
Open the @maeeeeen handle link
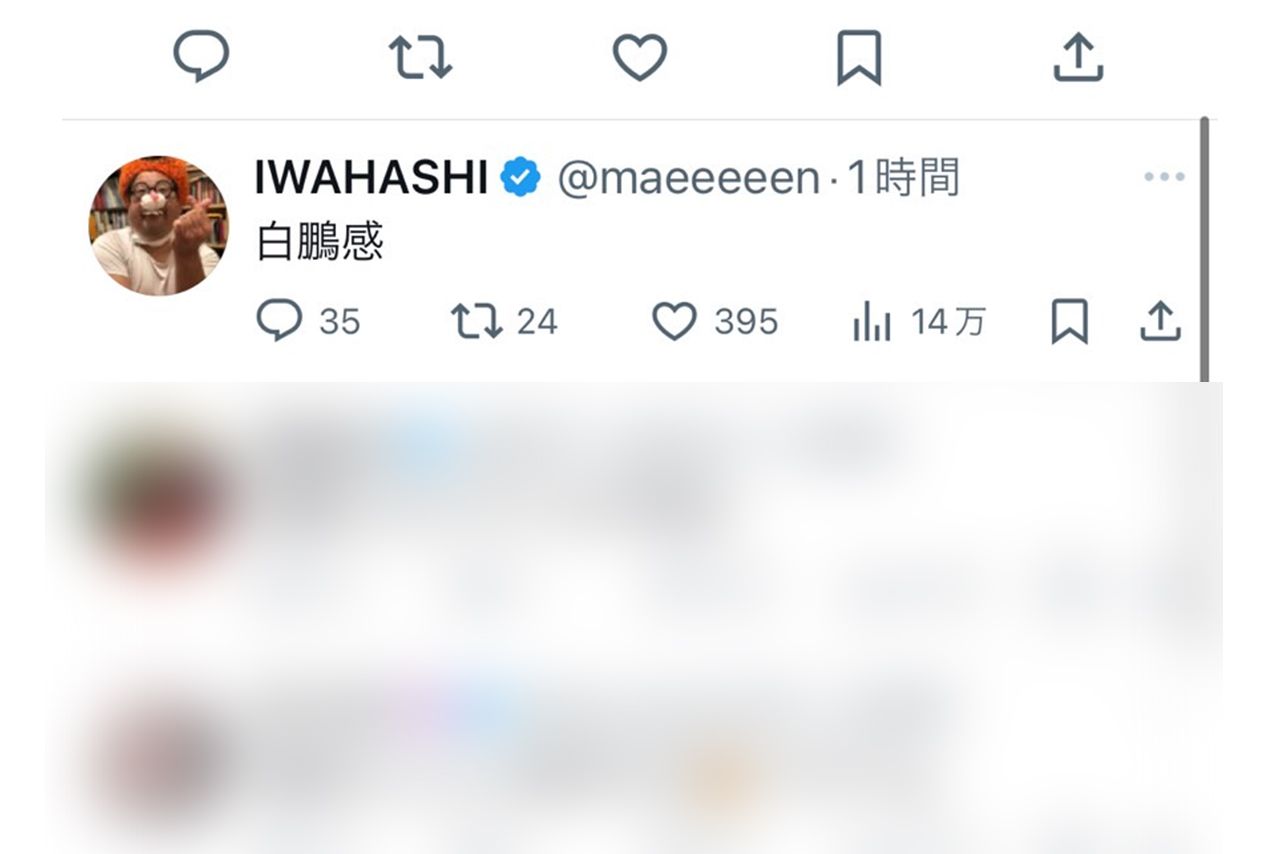[x=688, y=179]
